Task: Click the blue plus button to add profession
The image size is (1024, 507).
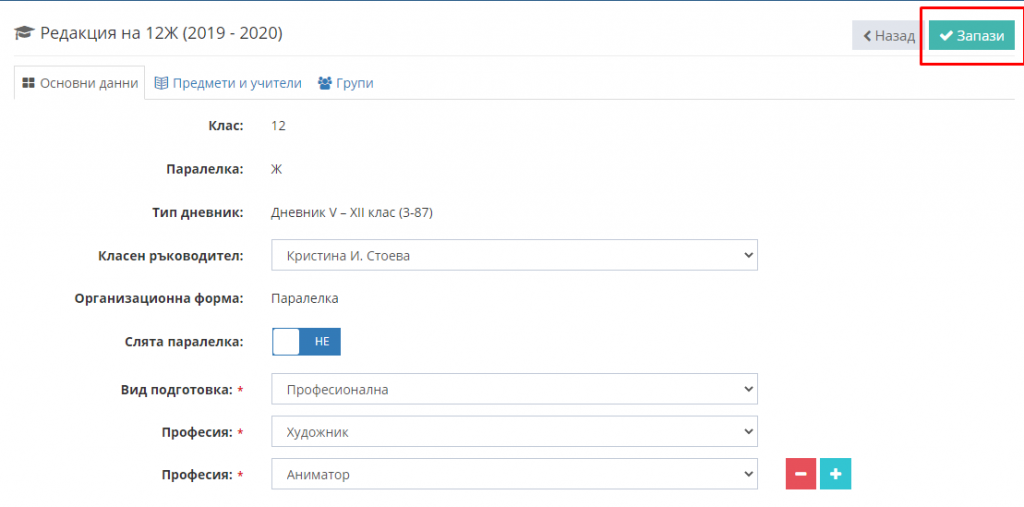Action: 835,474
